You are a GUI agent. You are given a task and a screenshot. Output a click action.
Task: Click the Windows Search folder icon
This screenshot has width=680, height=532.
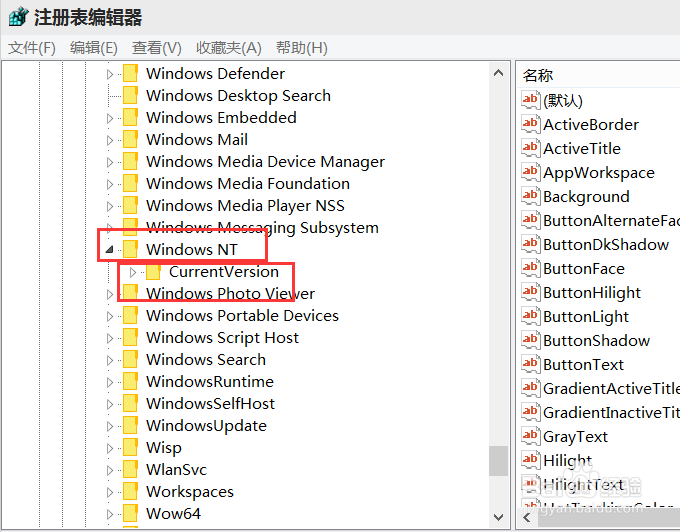131,359
